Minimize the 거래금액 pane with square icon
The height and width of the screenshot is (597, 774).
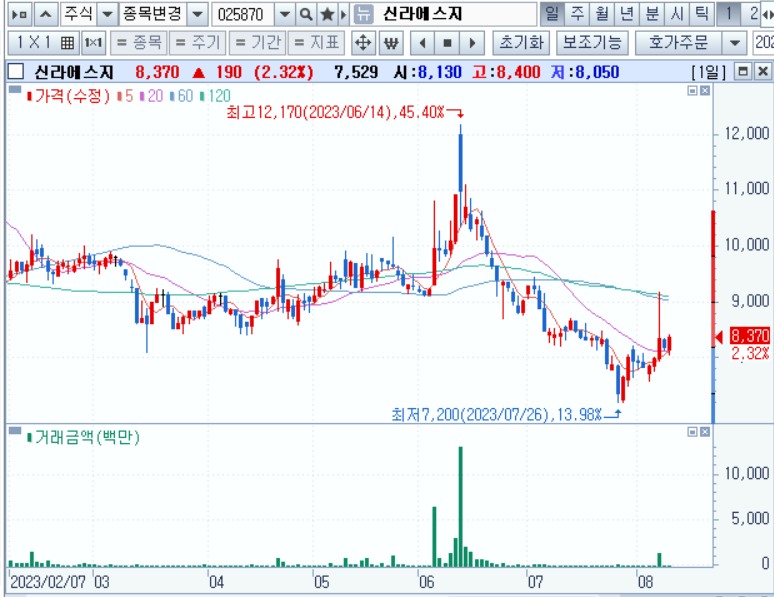click(x=693, y=432)
